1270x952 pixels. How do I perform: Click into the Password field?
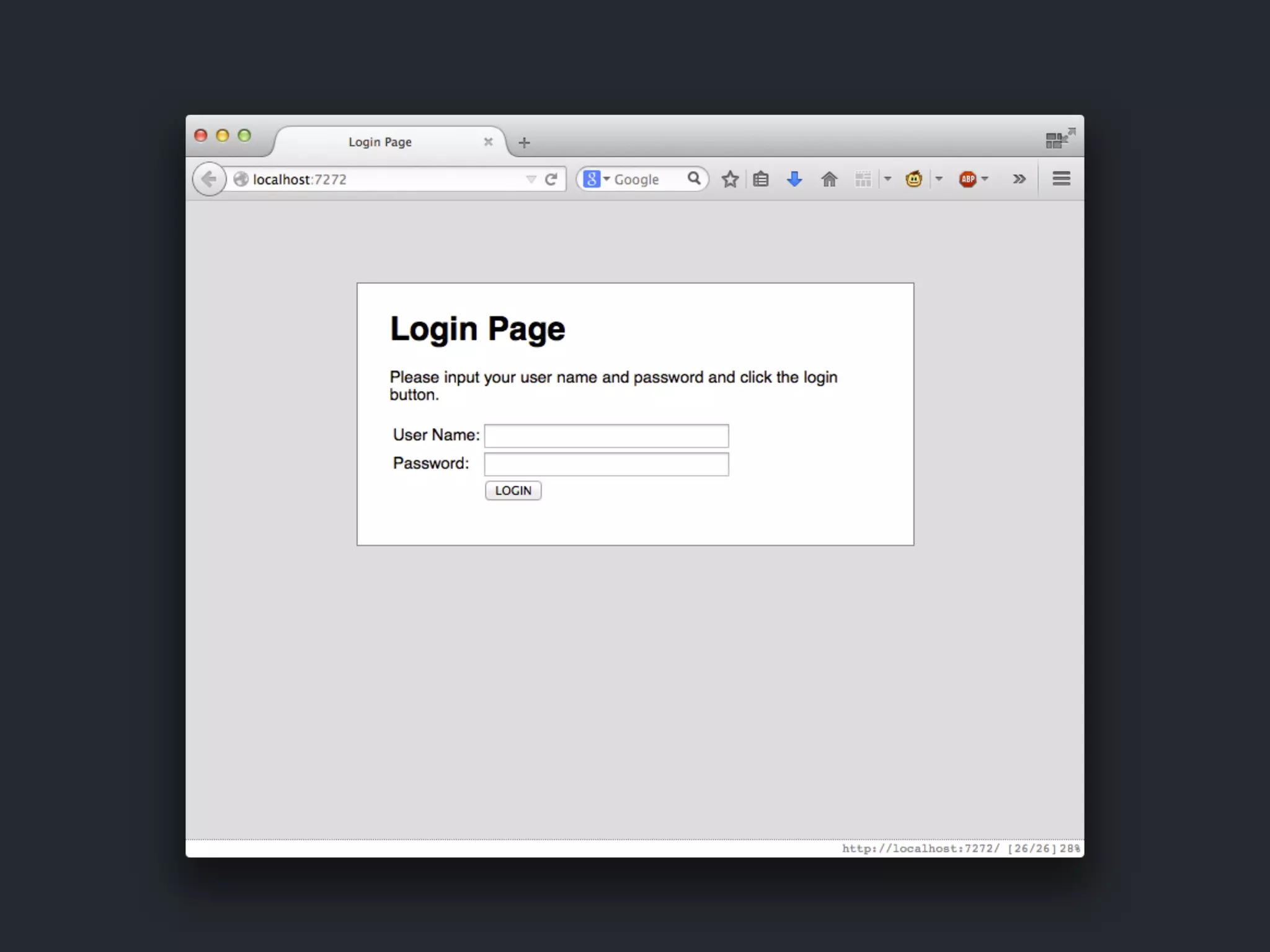(x=606, y=464)
